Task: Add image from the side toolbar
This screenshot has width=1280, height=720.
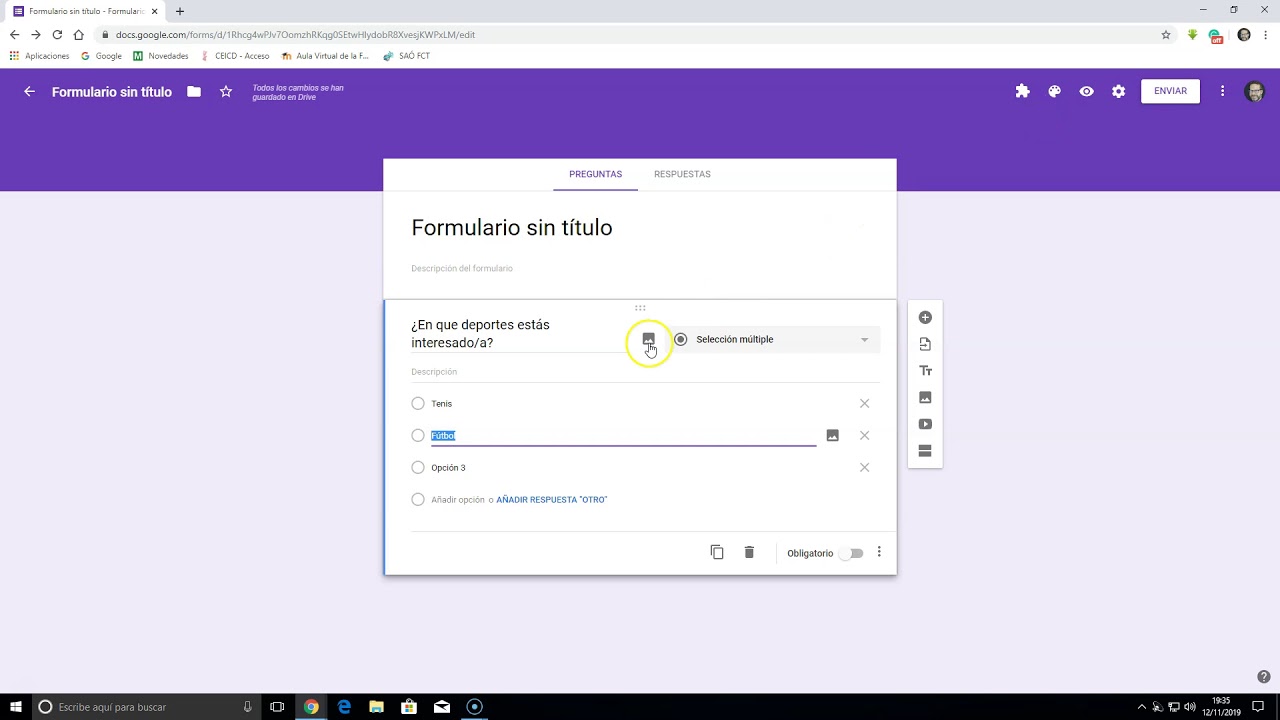Action: coord(925,397)
